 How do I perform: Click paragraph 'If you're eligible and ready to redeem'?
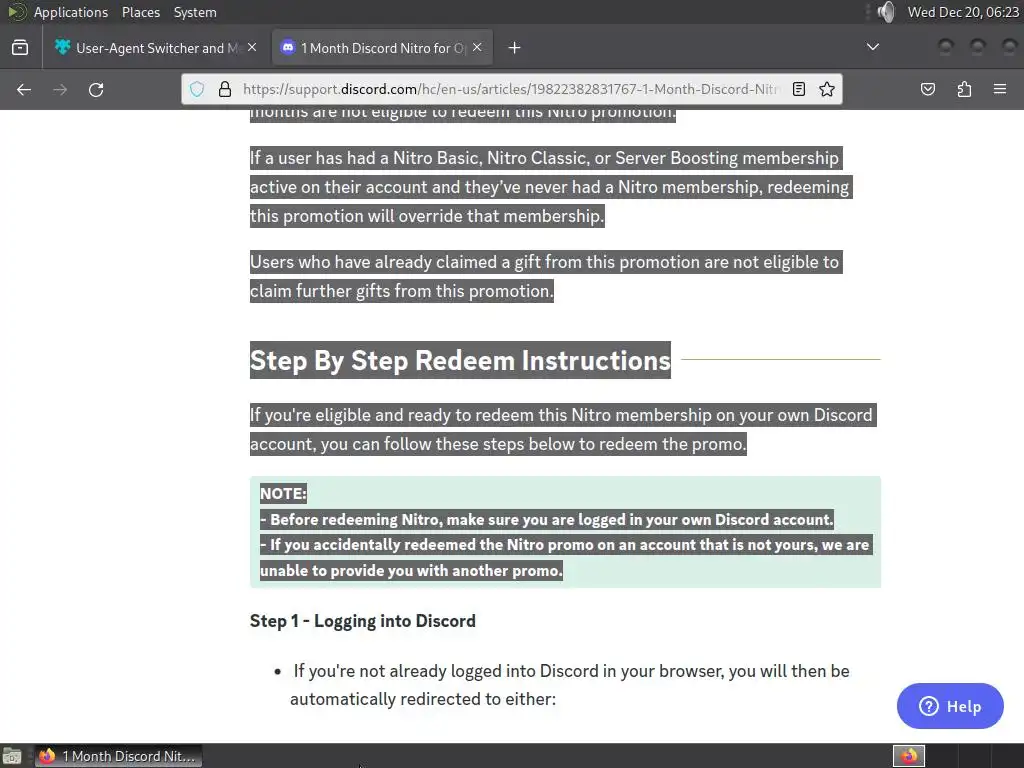click(563, 430)
